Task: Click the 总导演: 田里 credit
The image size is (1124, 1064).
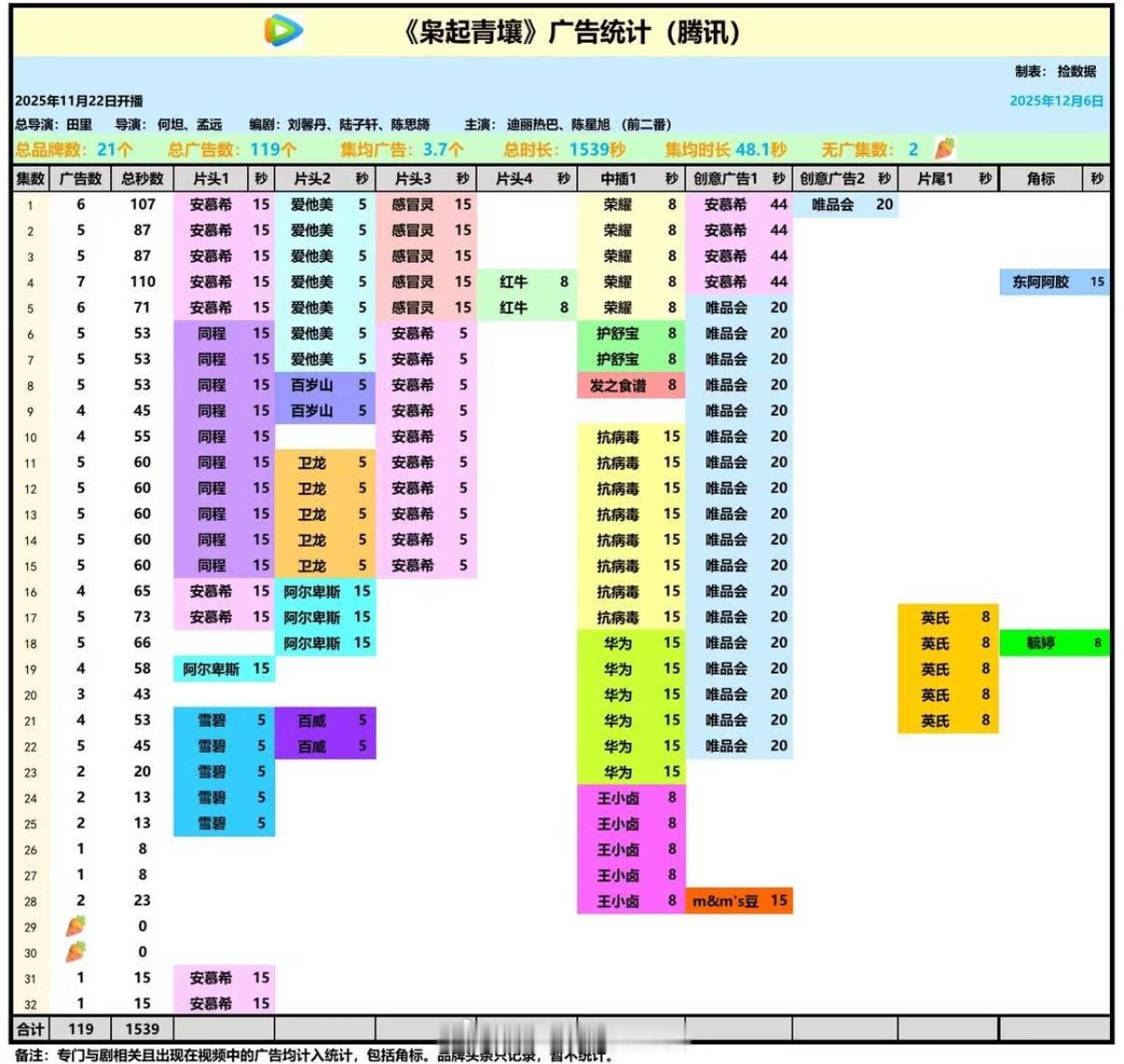Action: (54, 124)
